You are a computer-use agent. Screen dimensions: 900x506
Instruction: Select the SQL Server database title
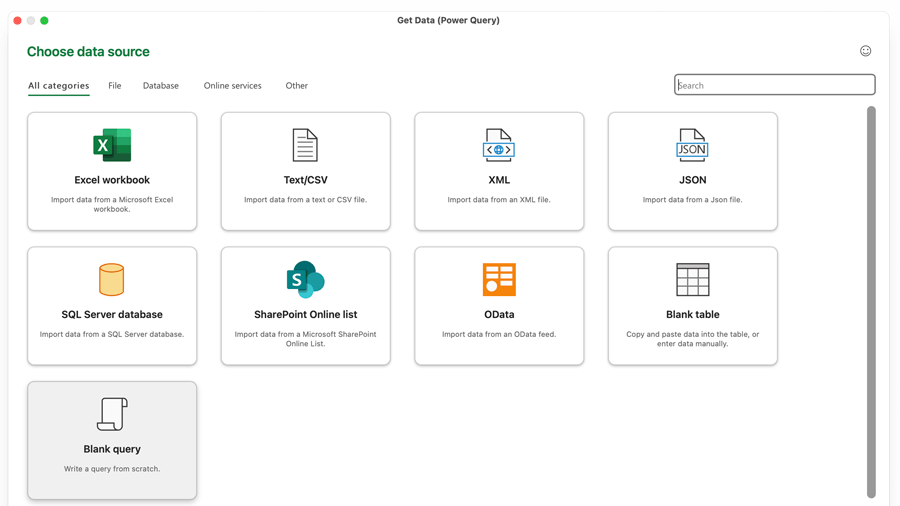click(112, 314)
